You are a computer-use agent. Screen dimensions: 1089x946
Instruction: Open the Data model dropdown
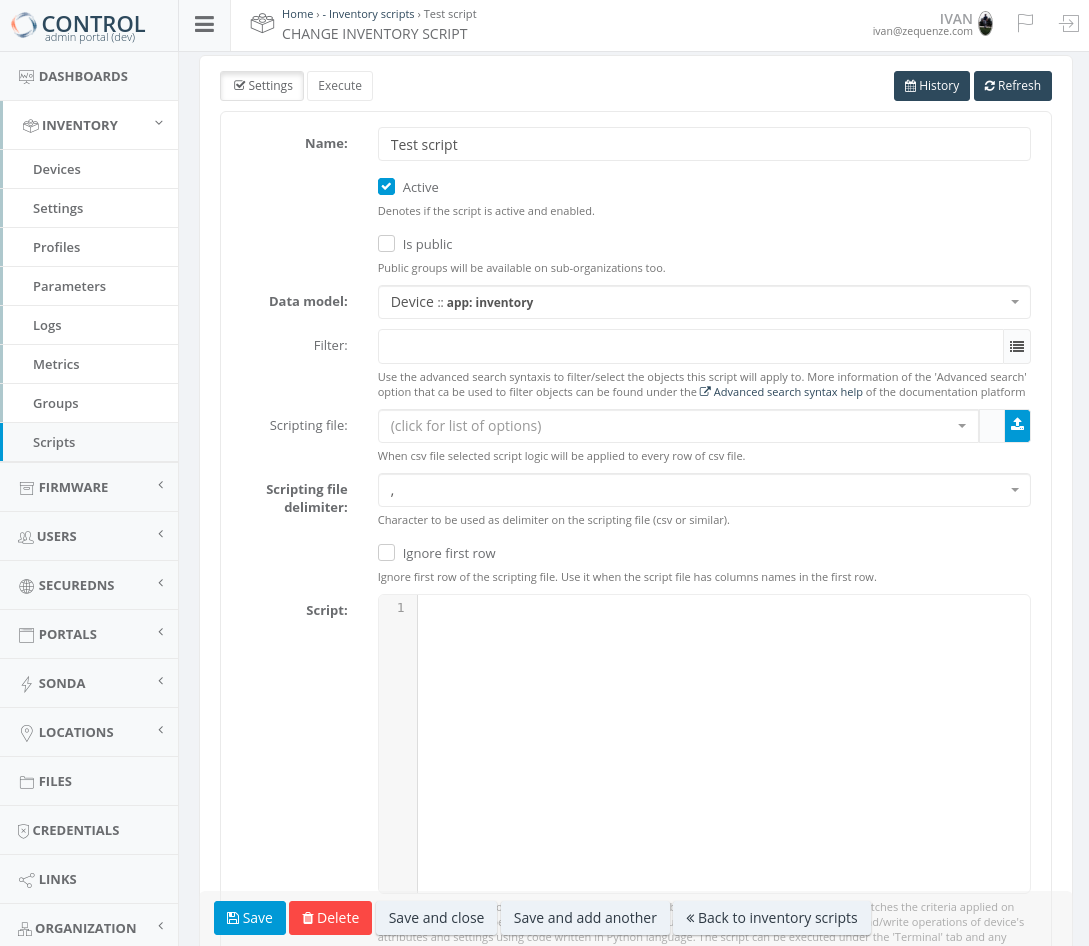click(x=703, y=302)
